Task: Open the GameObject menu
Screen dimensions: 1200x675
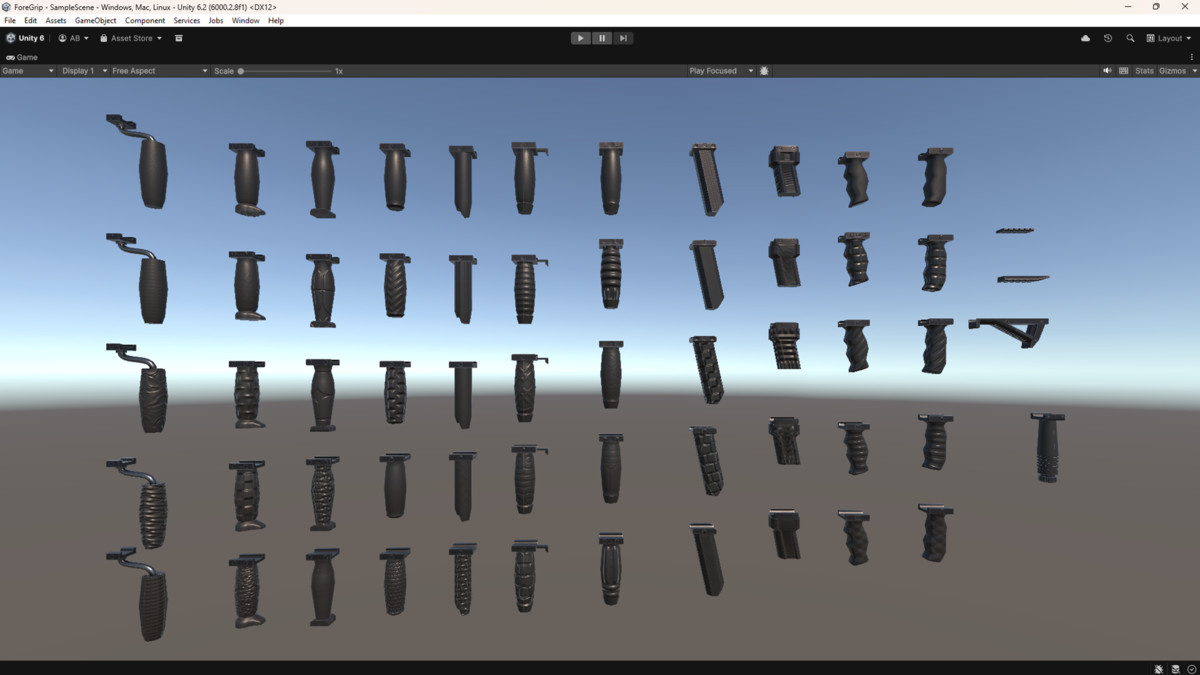Action: coord(95,19)
